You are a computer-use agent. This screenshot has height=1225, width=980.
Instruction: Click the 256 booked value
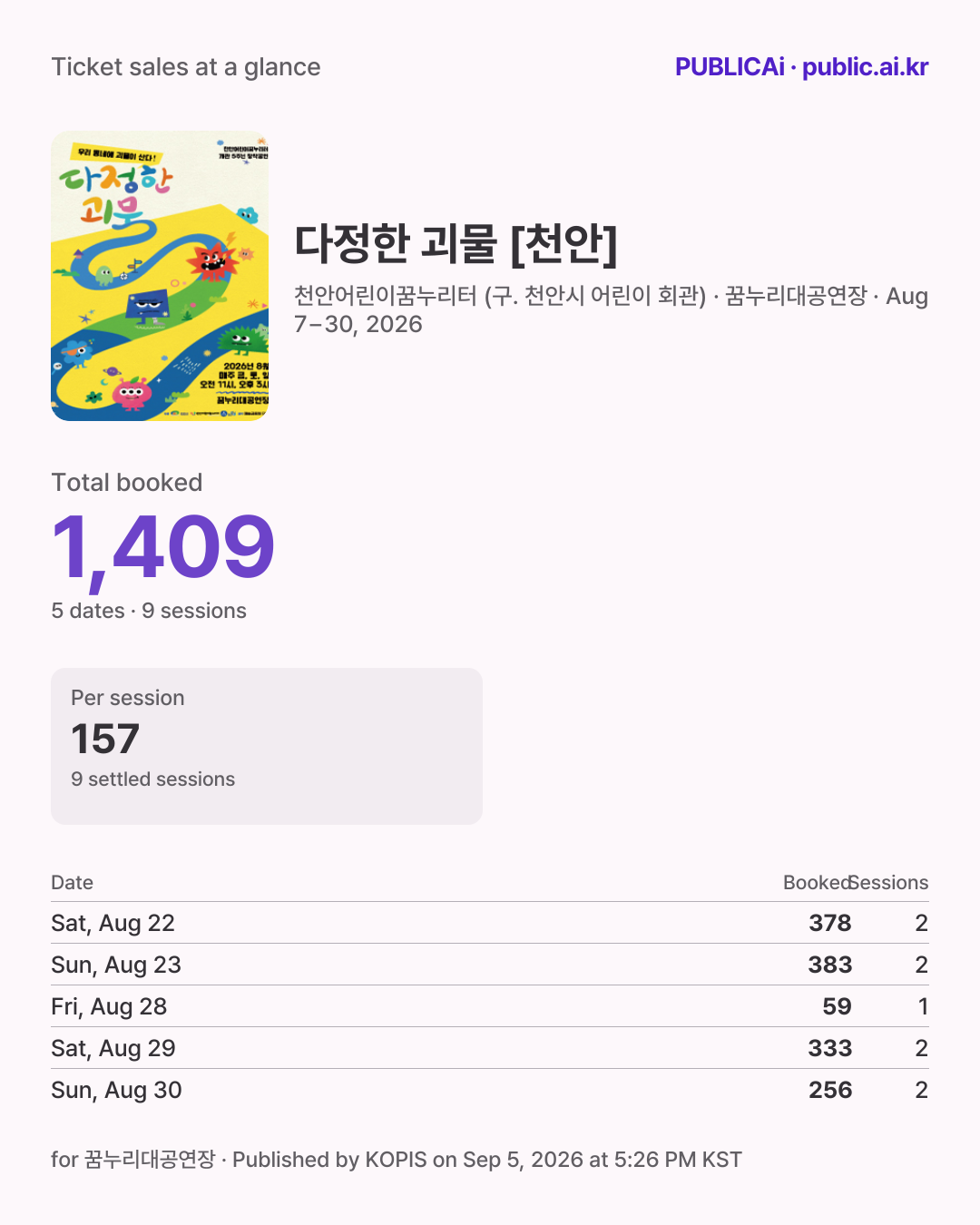pyautogui.click(x=830, y=1090)
